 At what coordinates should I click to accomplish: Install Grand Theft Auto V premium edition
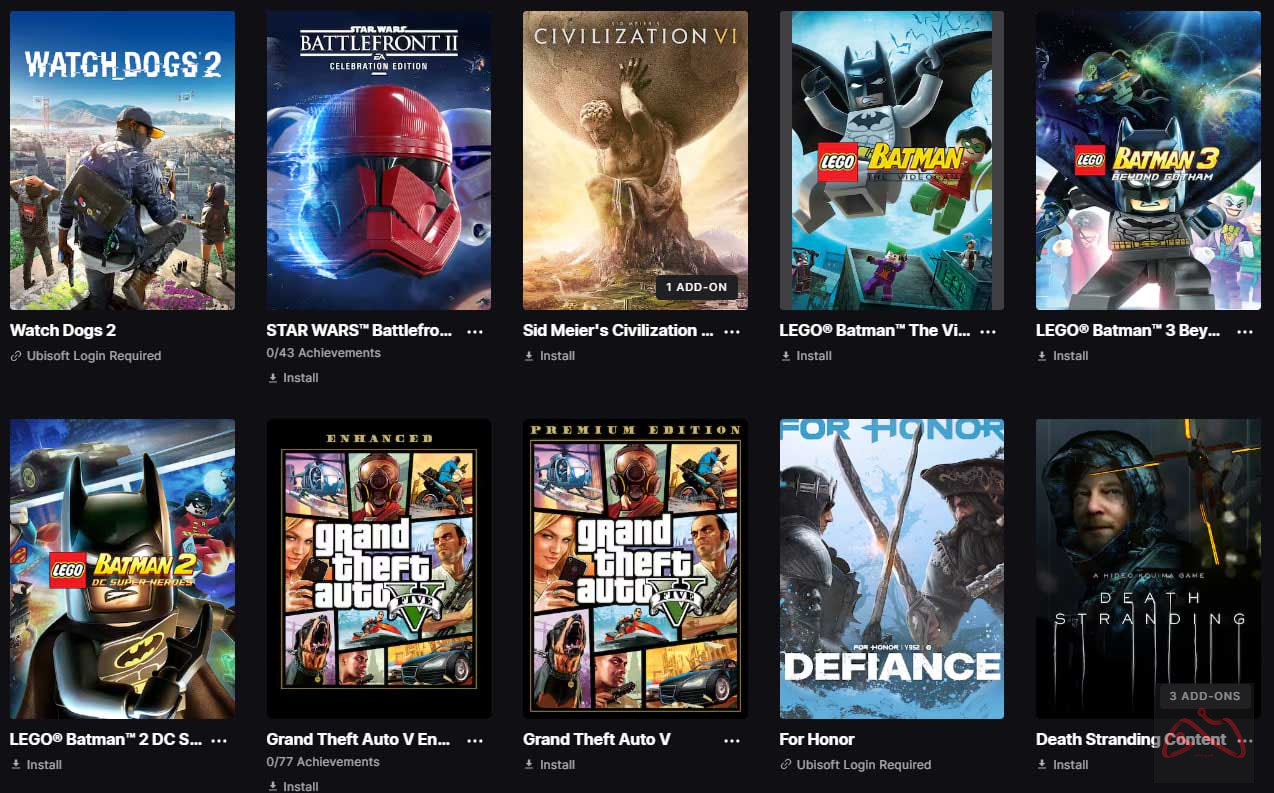(549, 765)
